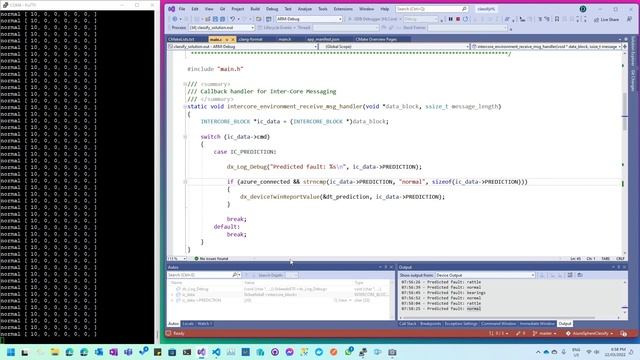The height and width of the screenshot is (360, 640).
Task: Open the user account avatar
Action: click(x=583, y=9)
